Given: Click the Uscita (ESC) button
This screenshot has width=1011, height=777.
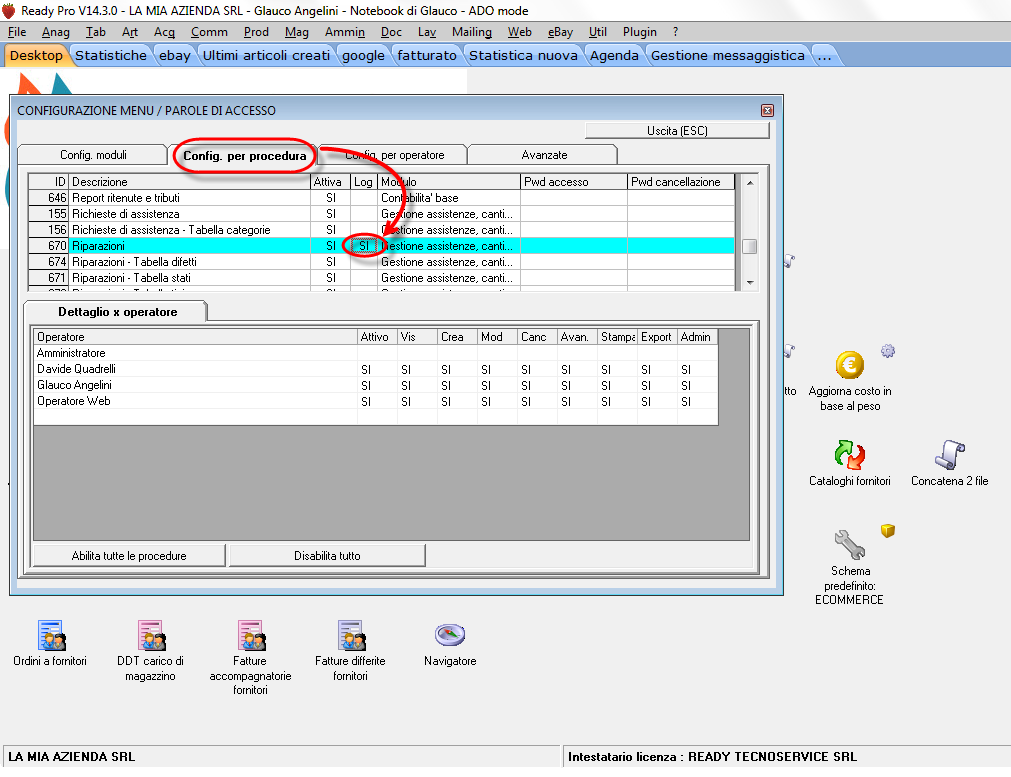Looking at the screenshot, I should click(677, 130).
